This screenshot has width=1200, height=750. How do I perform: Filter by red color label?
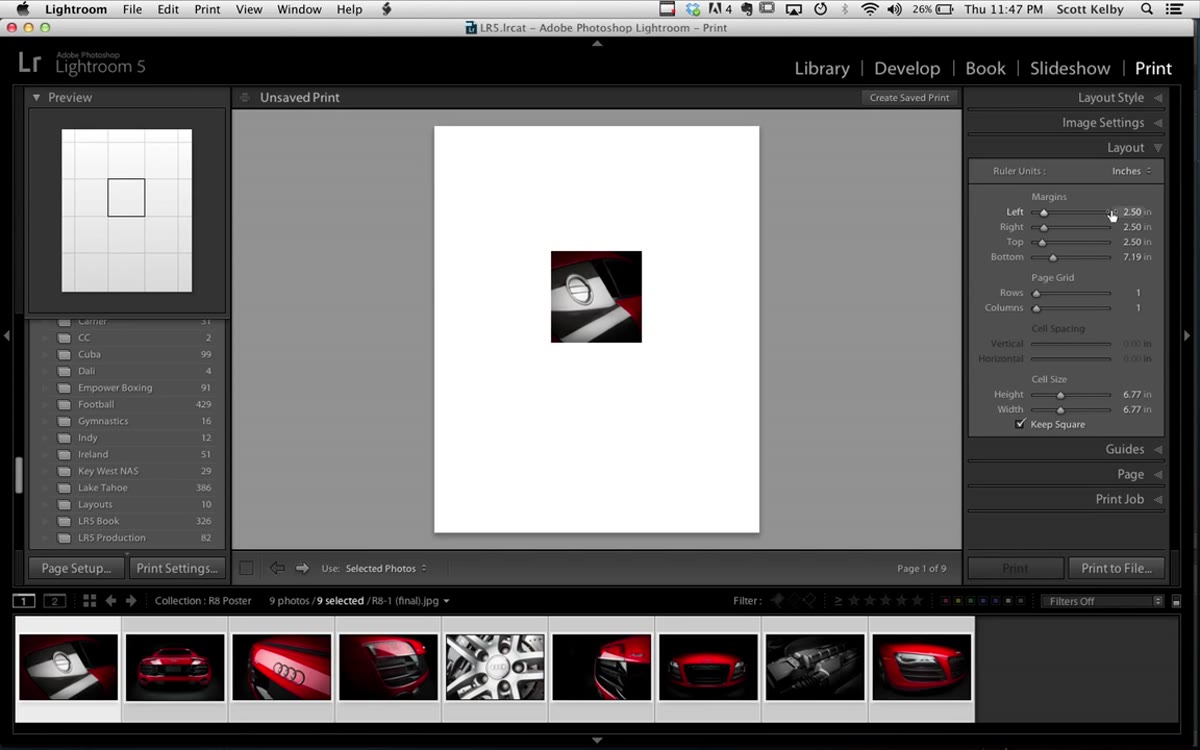point(946,601)
